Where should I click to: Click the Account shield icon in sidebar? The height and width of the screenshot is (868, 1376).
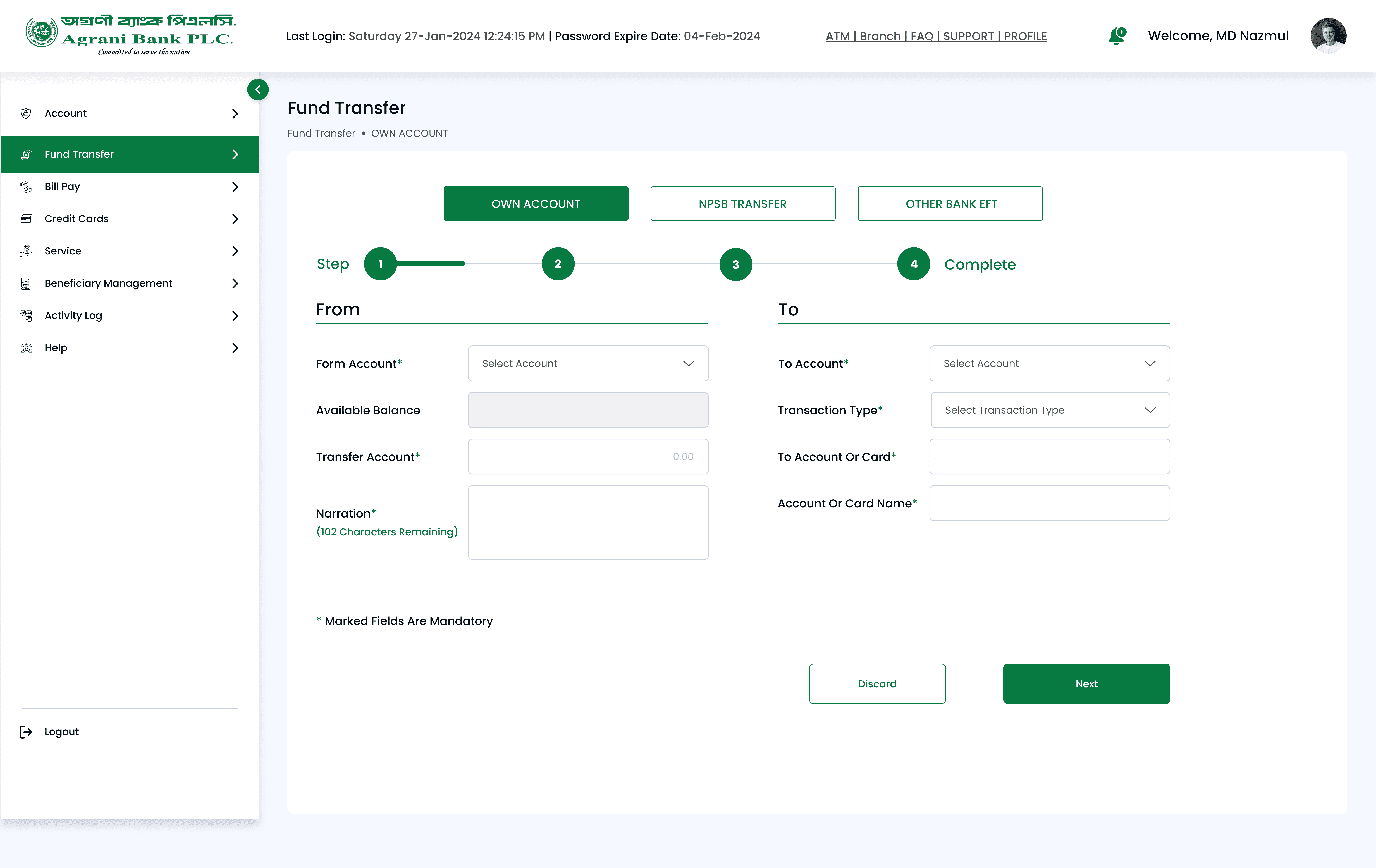pos(26,113)
